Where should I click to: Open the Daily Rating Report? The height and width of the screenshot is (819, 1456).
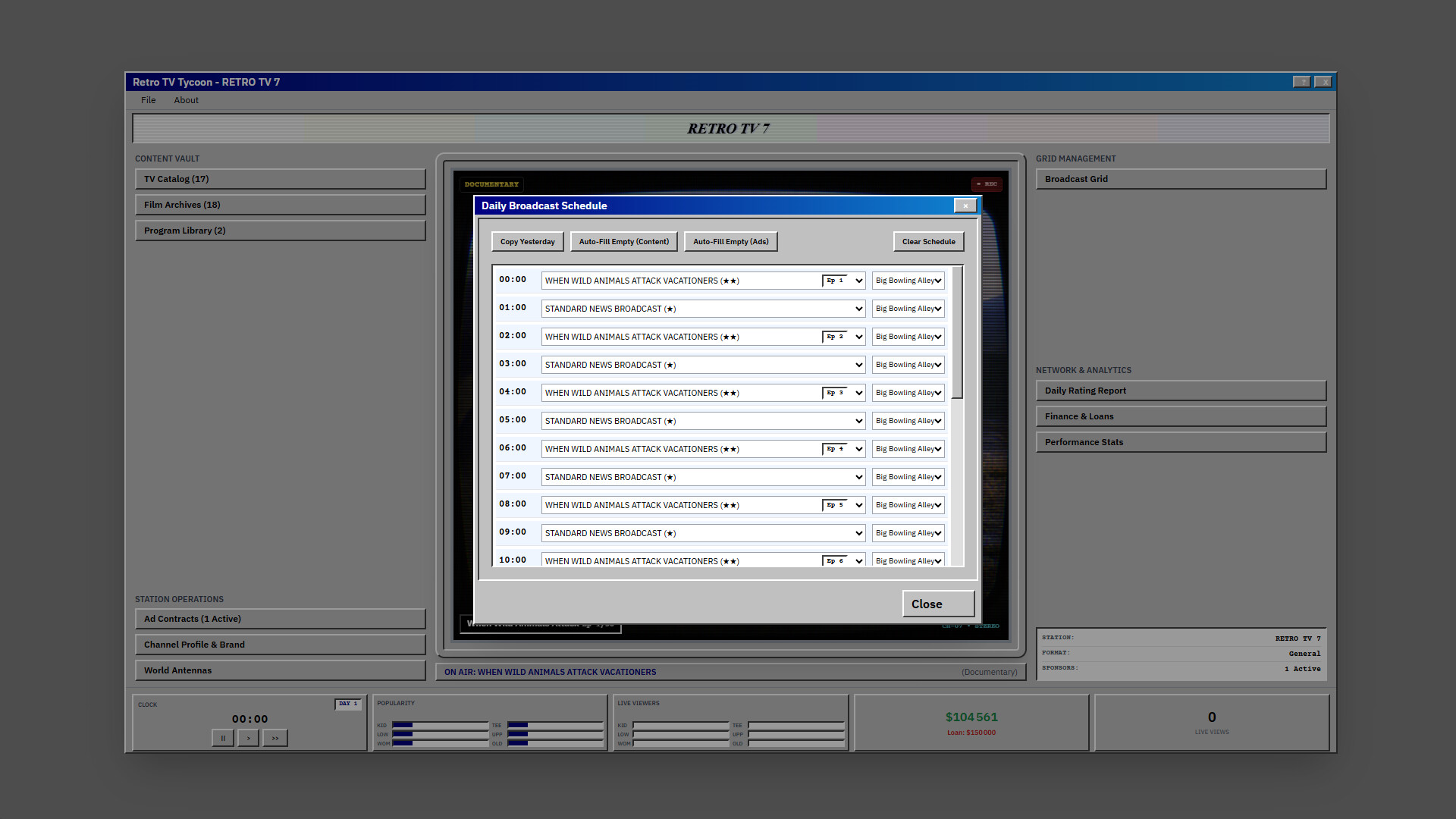click(x=1181, y=391)
